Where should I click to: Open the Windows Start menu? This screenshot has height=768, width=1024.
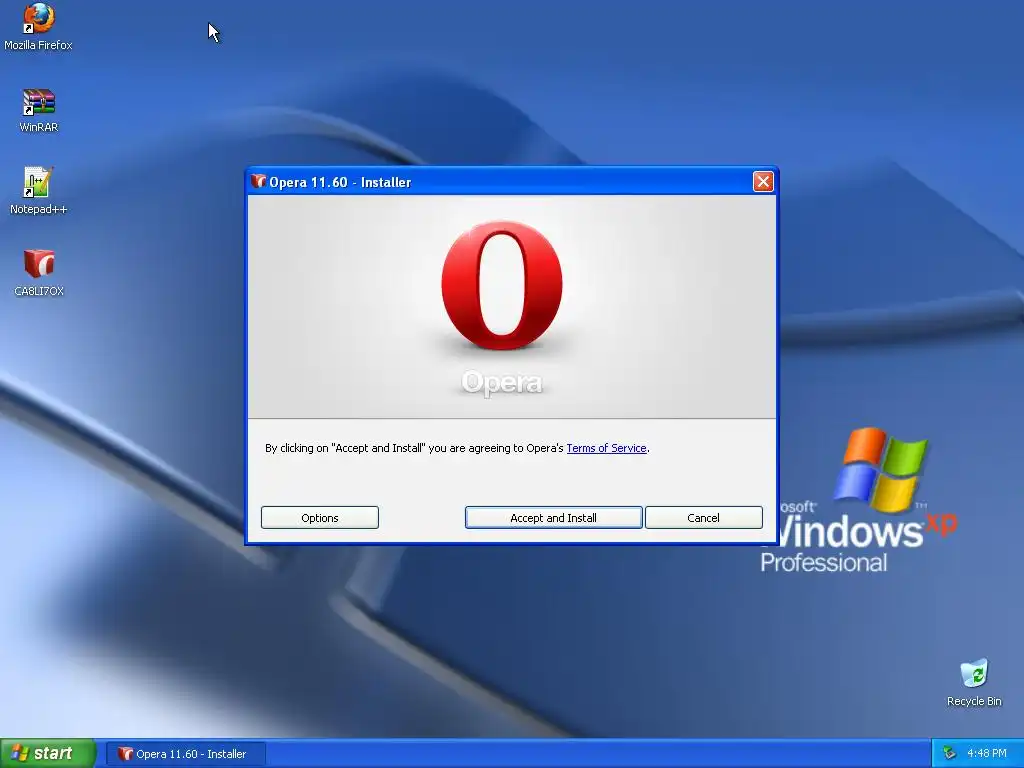coord(48,754)
